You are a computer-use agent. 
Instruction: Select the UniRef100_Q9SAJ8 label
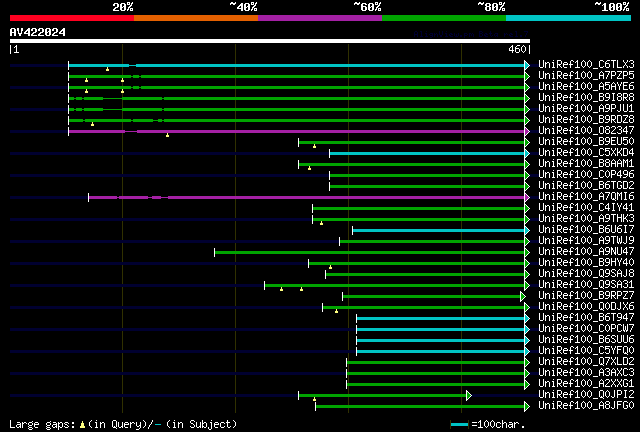pos(586,274)
